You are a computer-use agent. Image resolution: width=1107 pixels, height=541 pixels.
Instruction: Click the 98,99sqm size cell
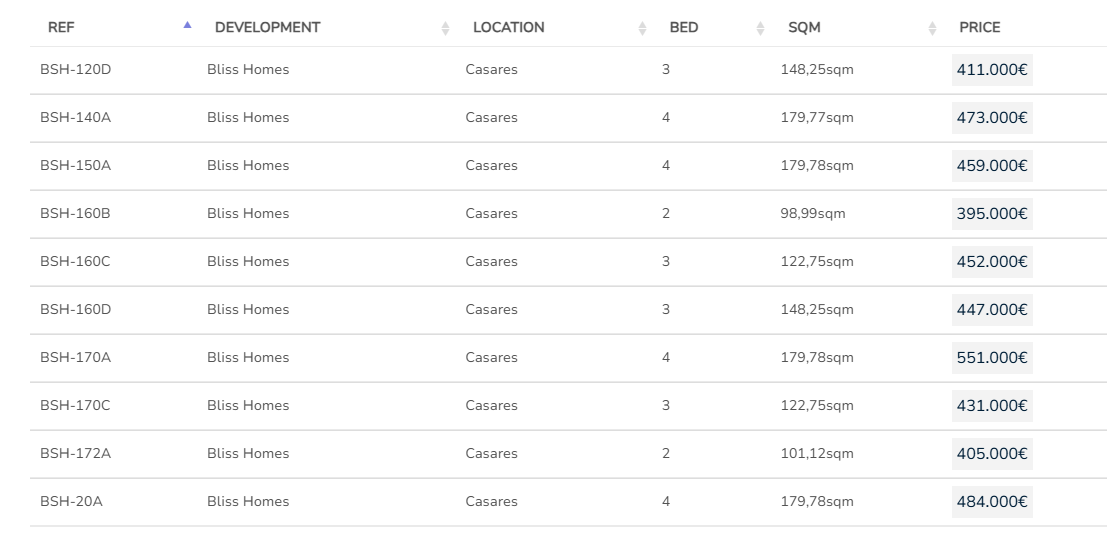[x=813, y=214]
